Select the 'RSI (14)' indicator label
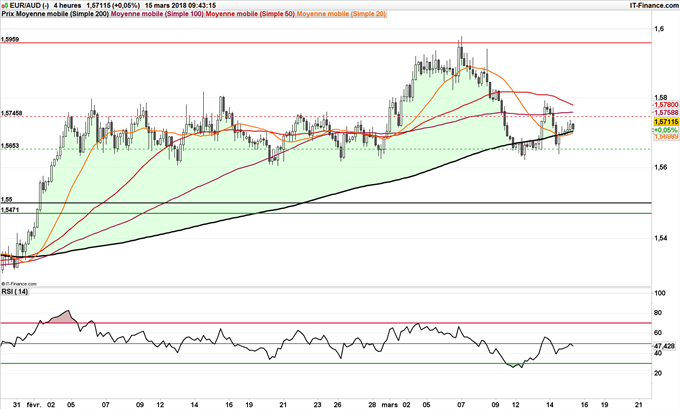This screenshot has height=409, width=680. 14,291
